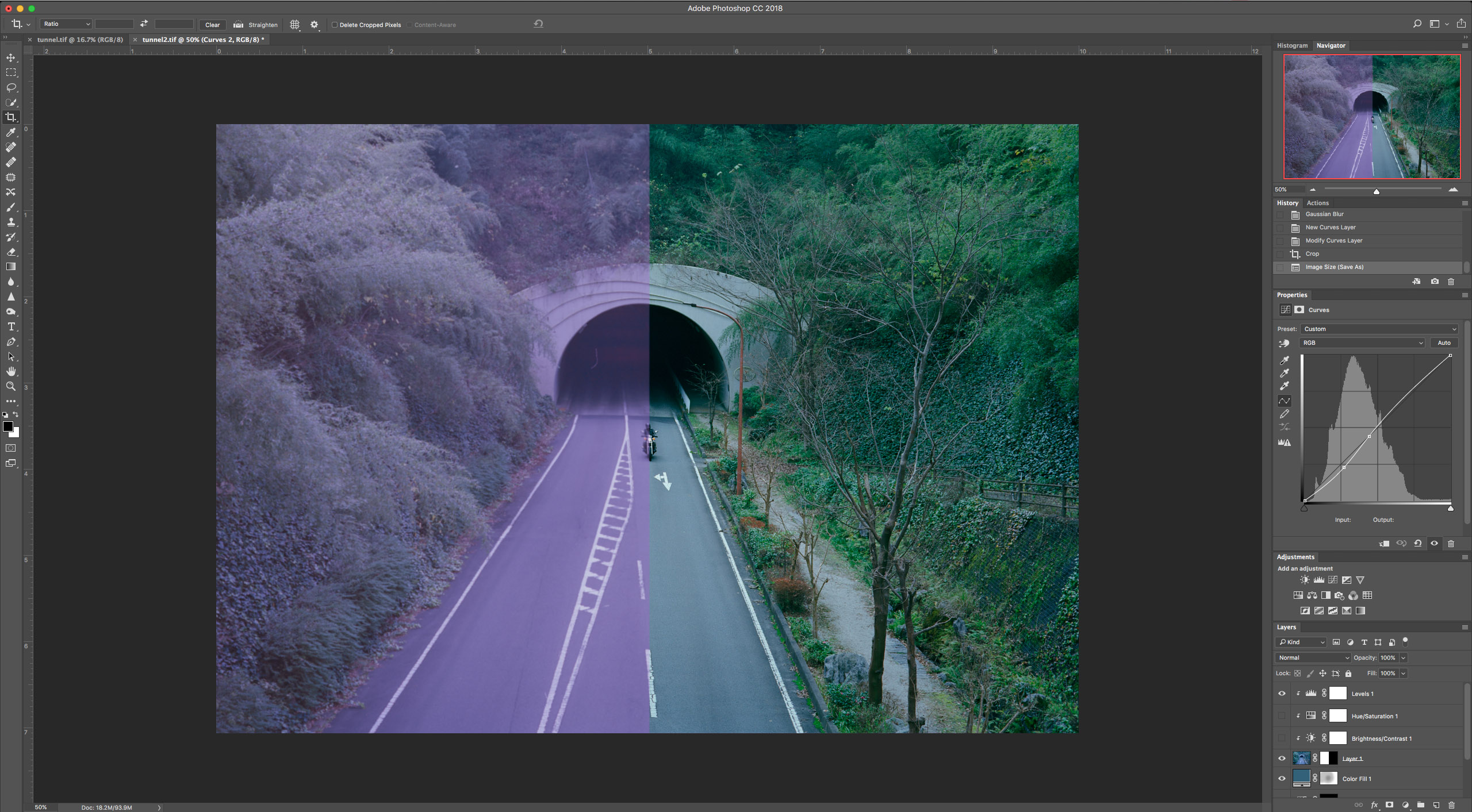Select the Lasso tool
This screenshot has width=1472, height=812.
(11, 87)
